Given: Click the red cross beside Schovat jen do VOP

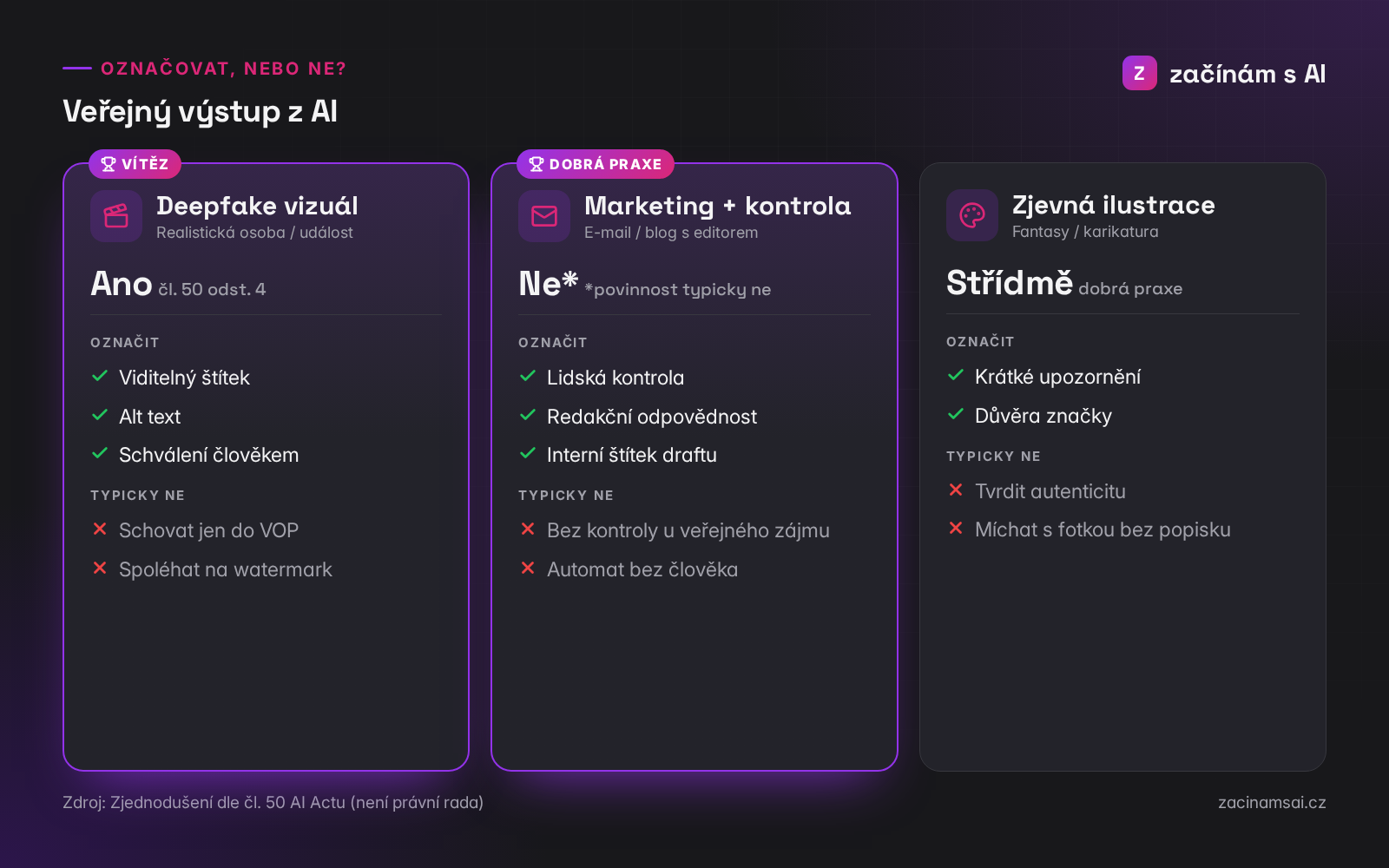Looking at the screenshot, I should pos(100,529).
